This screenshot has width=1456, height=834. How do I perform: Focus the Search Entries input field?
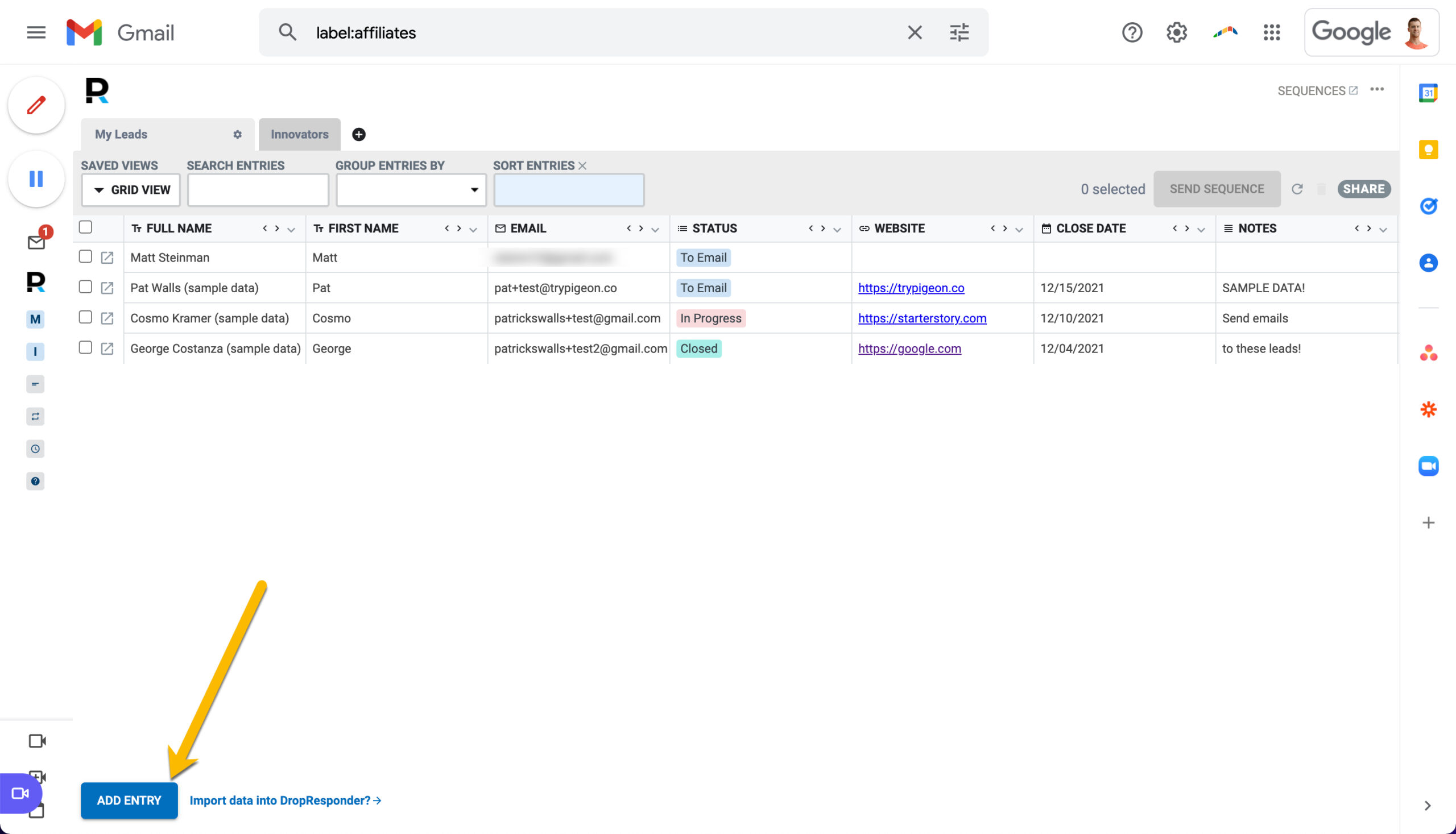pos(258,190)
